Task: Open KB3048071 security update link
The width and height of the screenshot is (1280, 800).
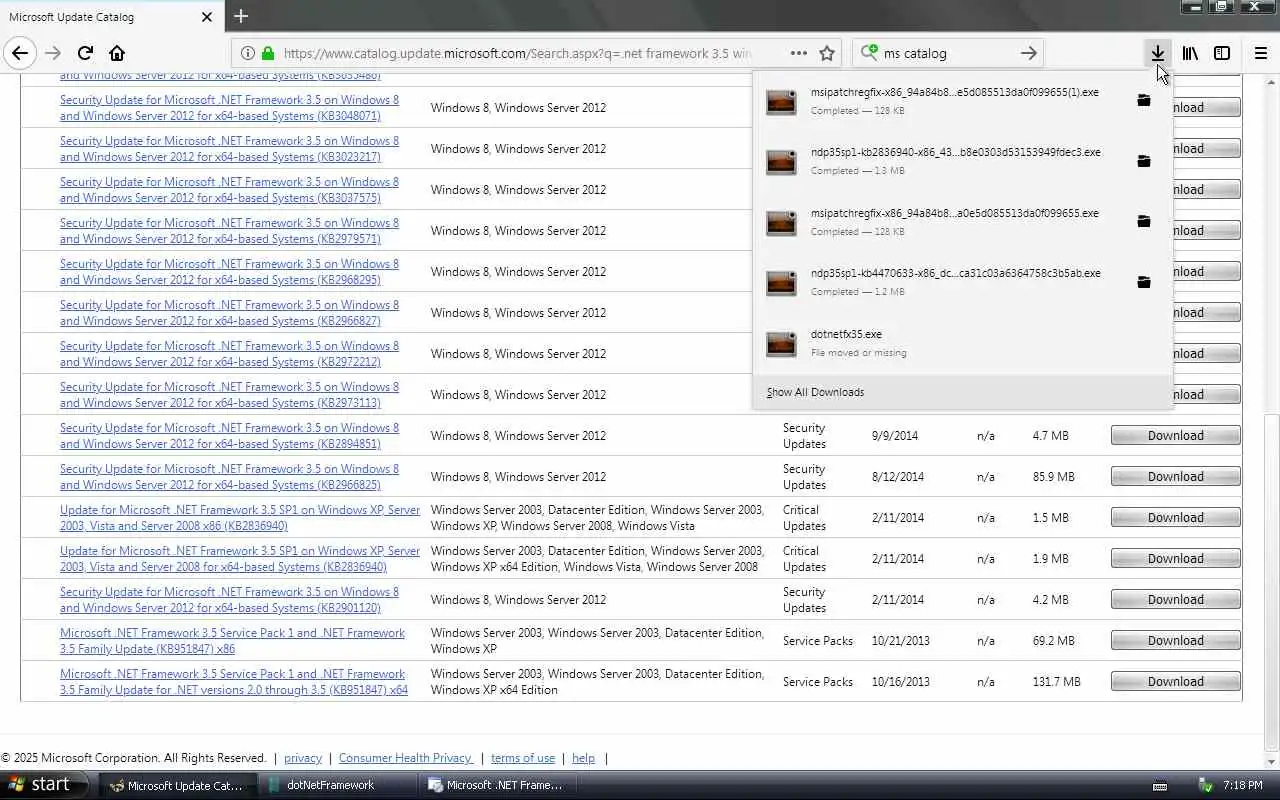Action: coord(229,108)
